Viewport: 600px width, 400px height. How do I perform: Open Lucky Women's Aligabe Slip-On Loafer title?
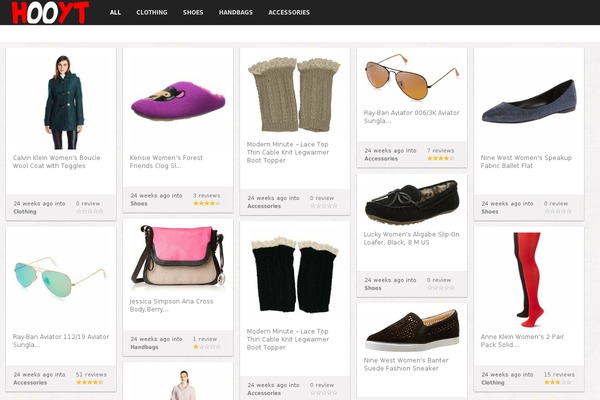(x=411, y=238)
